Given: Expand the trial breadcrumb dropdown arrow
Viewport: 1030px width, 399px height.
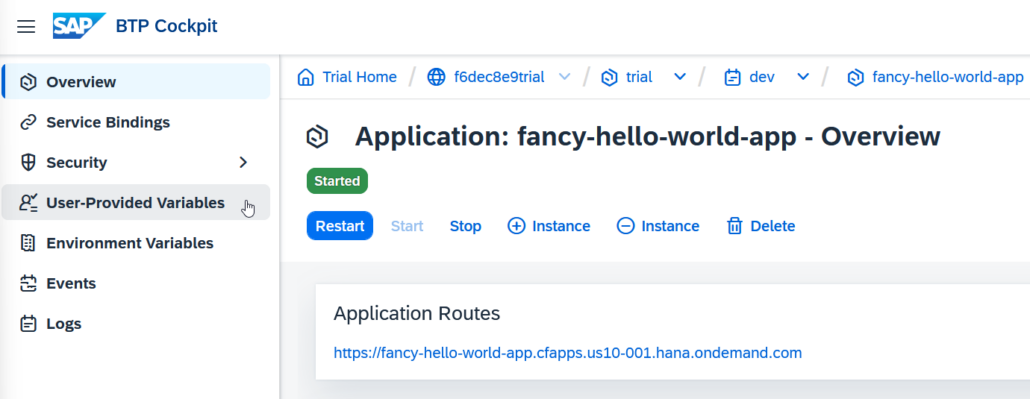Looking at the screenshot, I should 681,77.
